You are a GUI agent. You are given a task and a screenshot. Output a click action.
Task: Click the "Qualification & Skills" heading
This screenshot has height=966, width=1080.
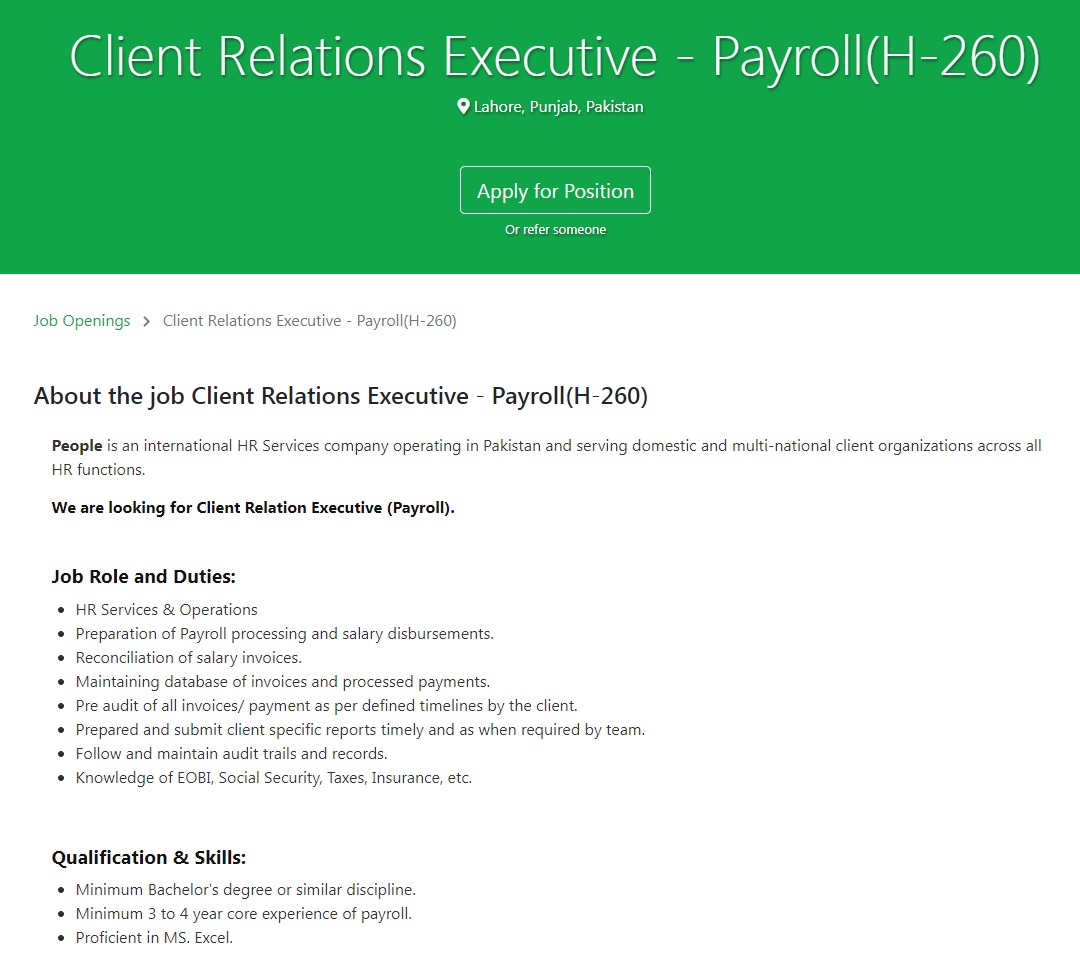pos(149,858)
